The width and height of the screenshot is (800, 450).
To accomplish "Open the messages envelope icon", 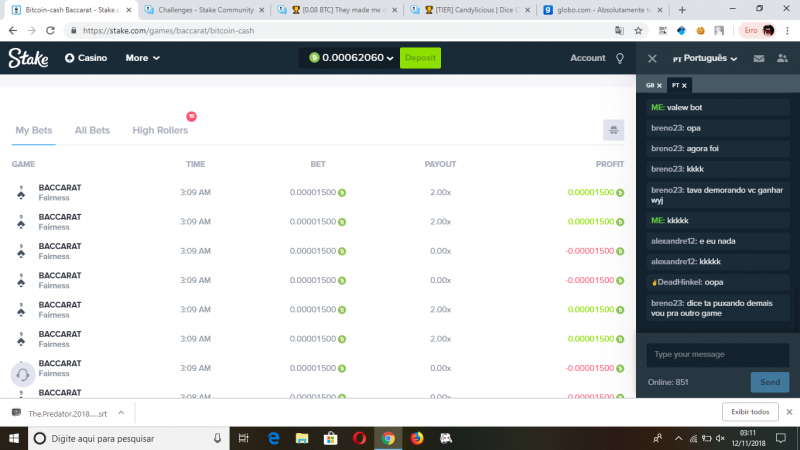I will click(x=759, y=58).
